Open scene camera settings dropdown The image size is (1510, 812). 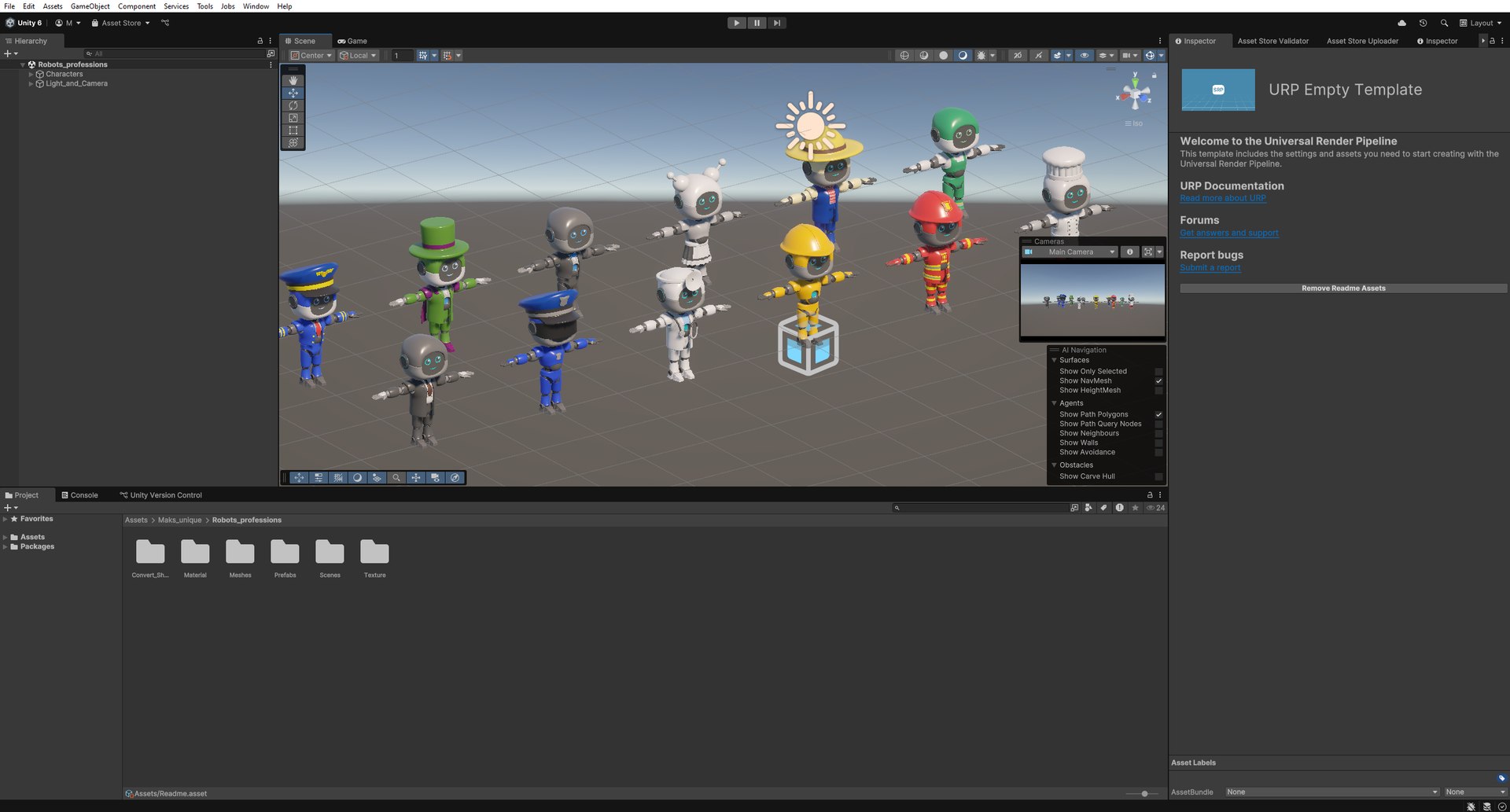coord(1130,55)
